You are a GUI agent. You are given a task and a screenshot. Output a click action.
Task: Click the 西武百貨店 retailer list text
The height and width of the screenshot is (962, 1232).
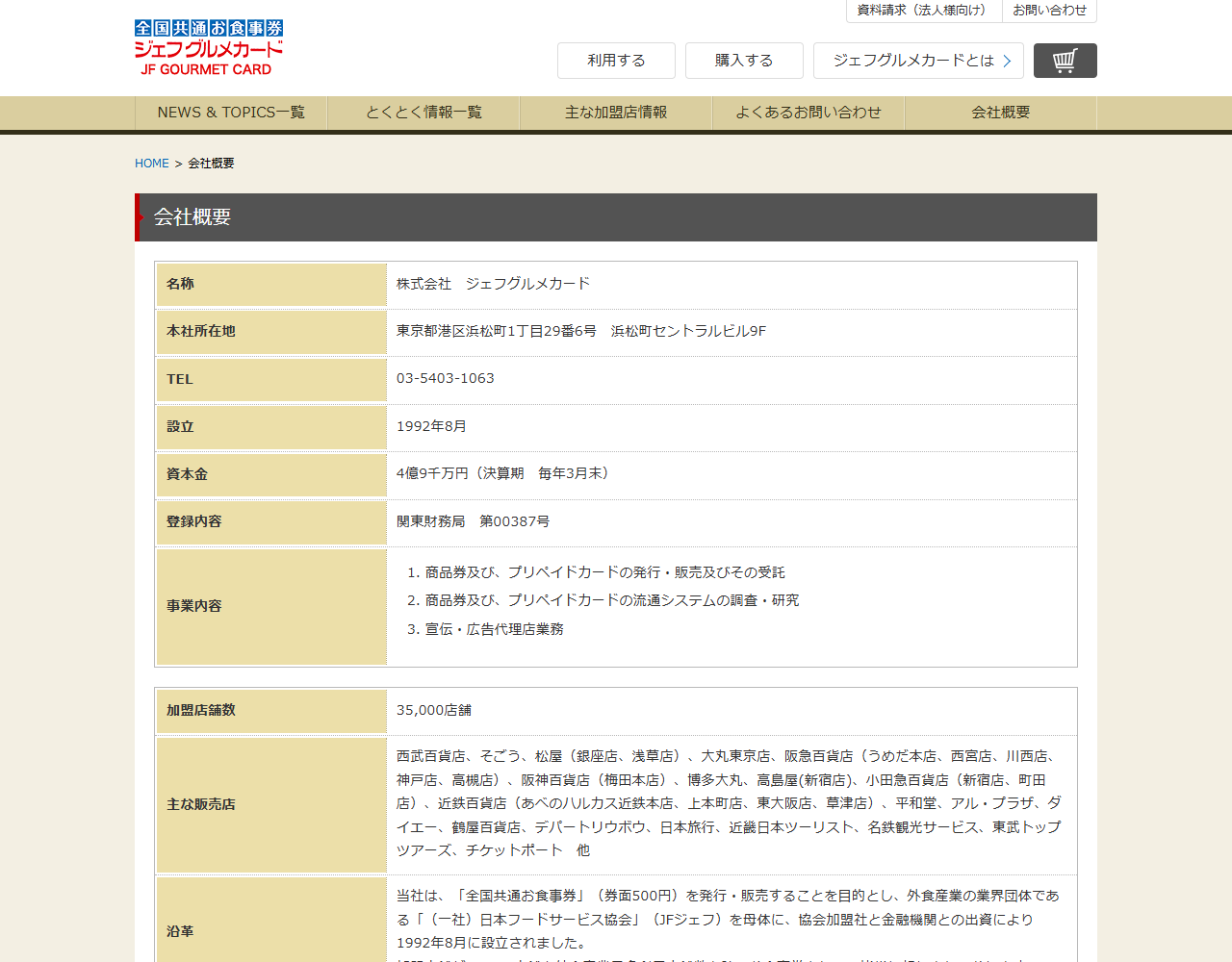[x=730, y=803]
